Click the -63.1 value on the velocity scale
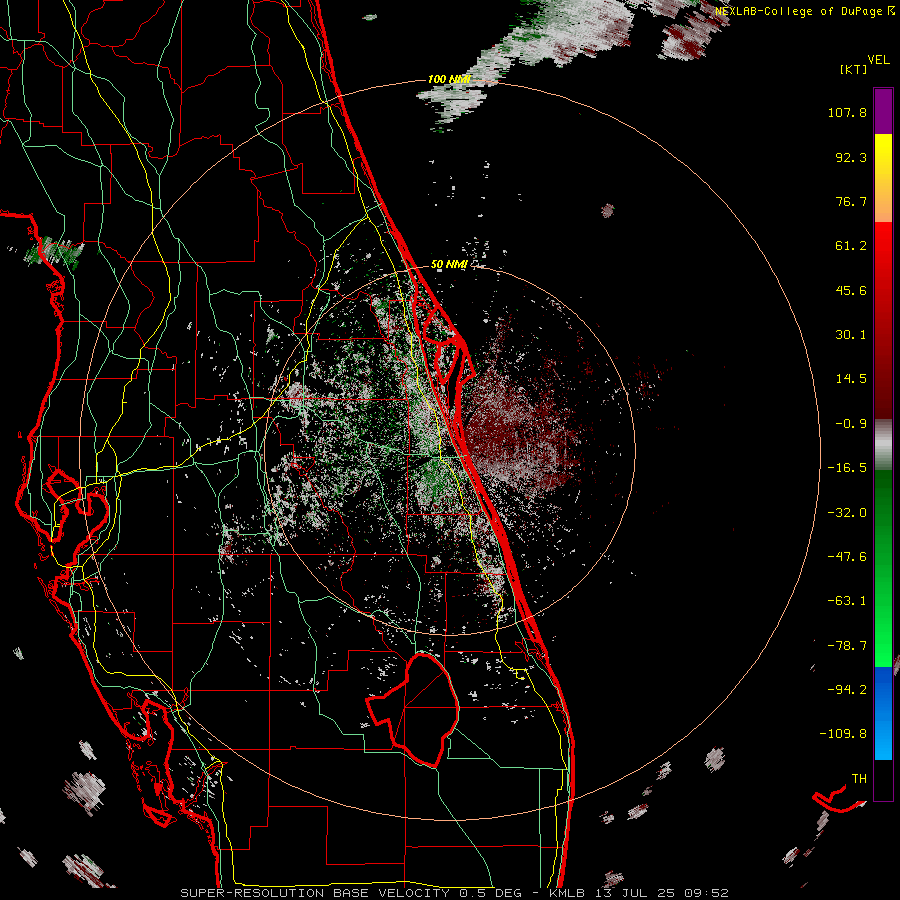The image size is (900, 900). [x=847, y=601]
